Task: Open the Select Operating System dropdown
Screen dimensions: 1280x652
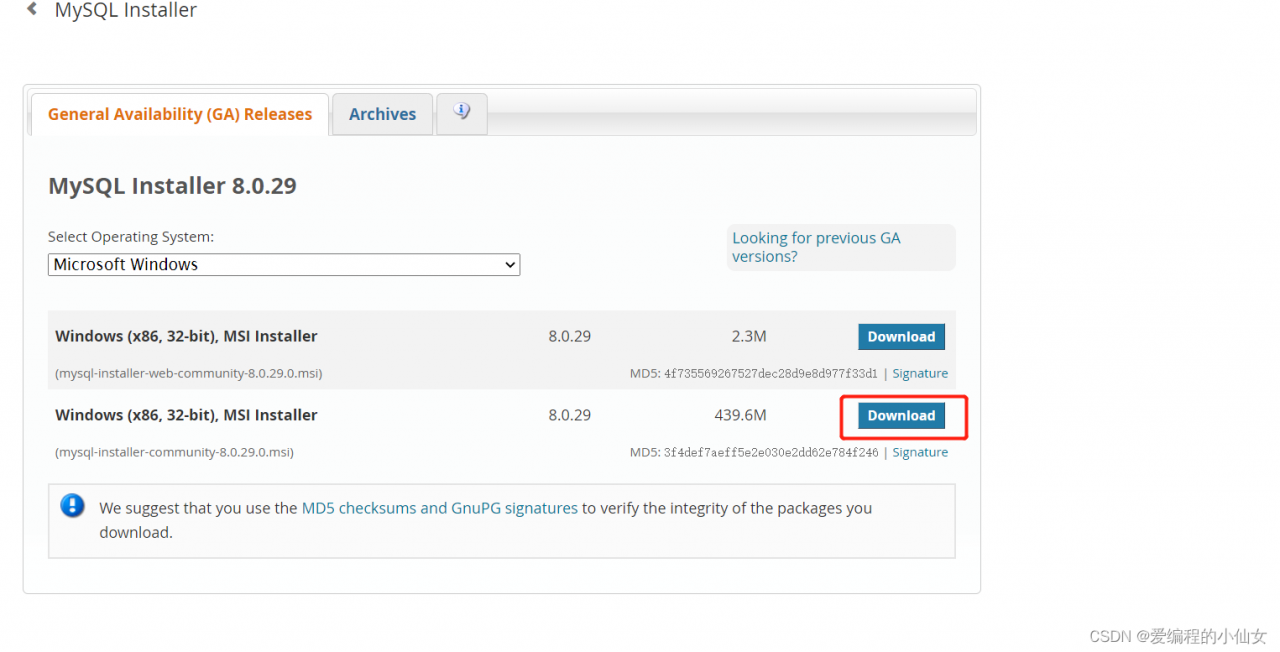Action: [284, 265]
